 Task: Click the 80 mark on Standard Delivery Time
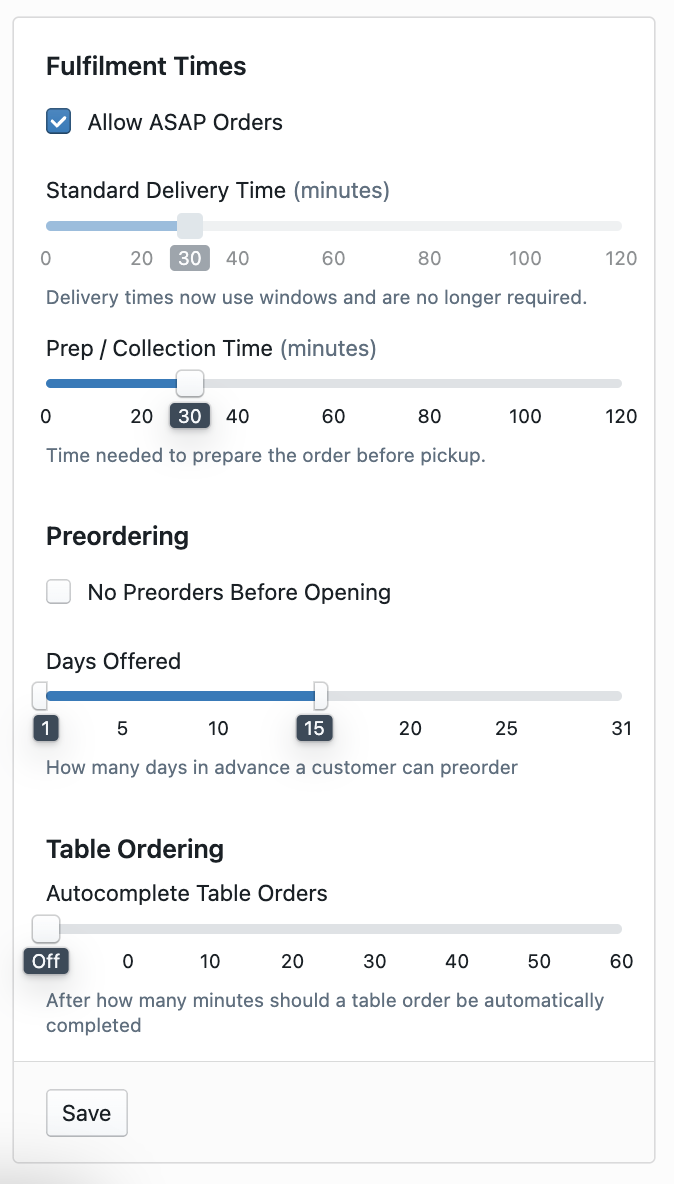pos(430,259)
